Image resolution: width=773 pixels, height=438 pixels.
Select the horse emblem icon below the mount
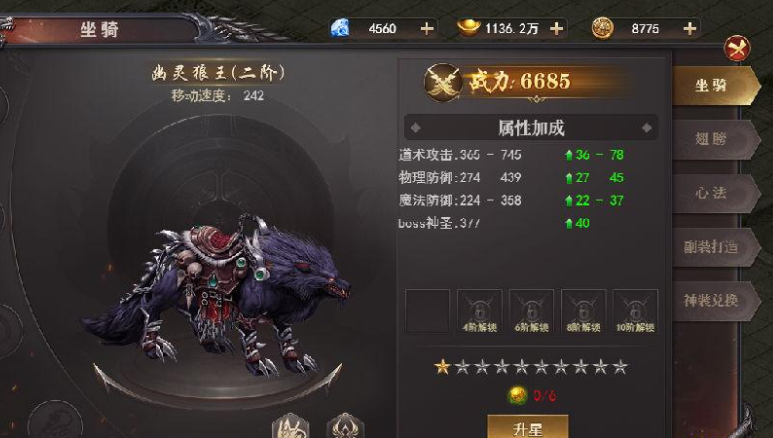pos(290,426)
